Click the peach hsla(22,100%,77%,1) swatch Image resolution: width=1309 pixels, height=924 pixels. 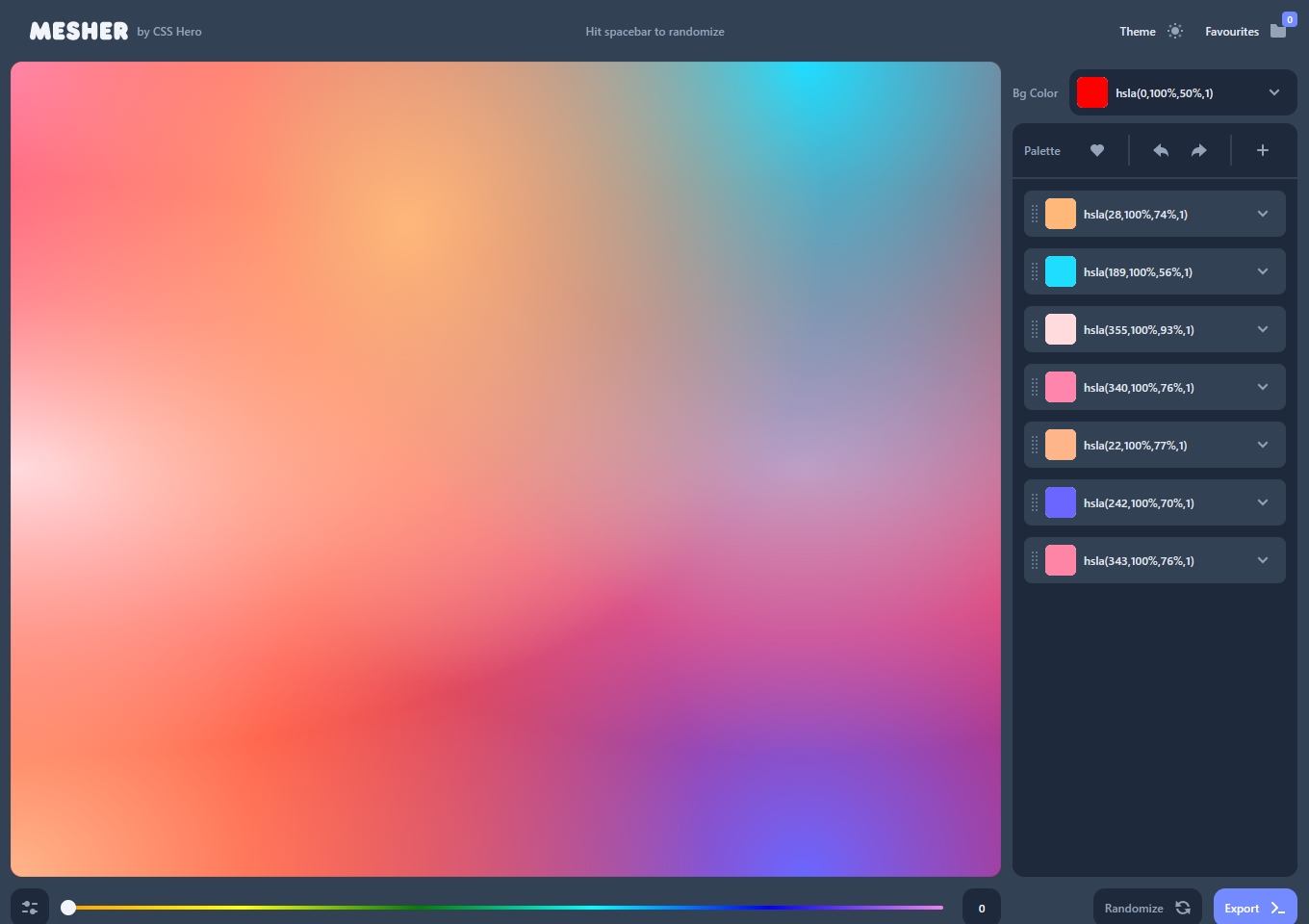pyautogui.click(x=1061, y=445)
